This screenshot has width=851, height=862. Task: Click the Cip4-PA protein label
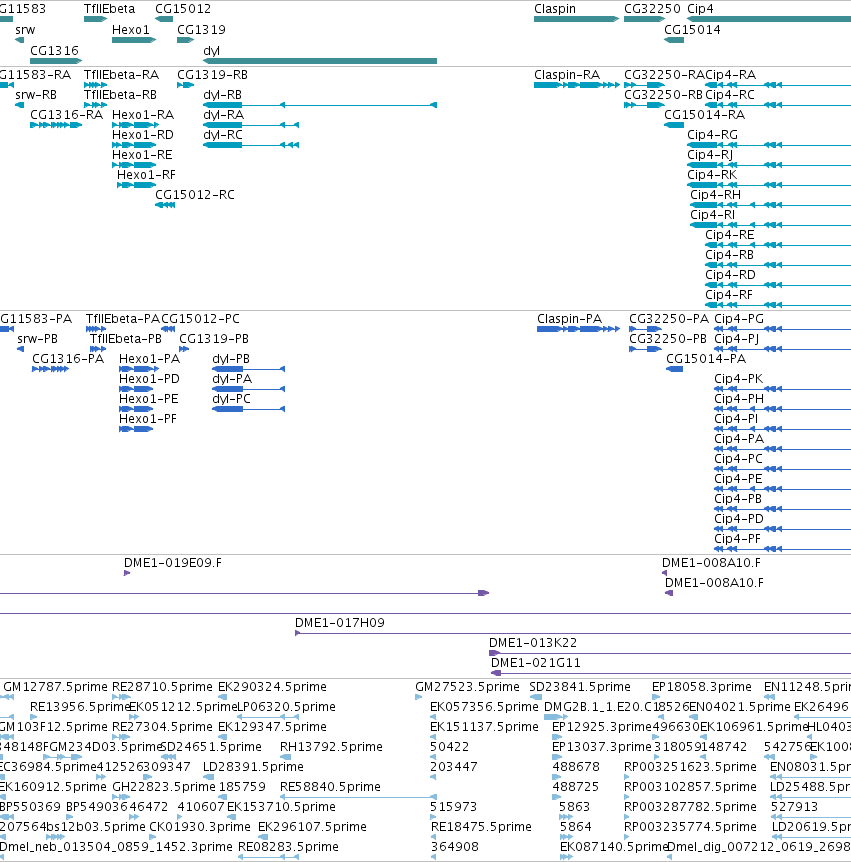739,439
